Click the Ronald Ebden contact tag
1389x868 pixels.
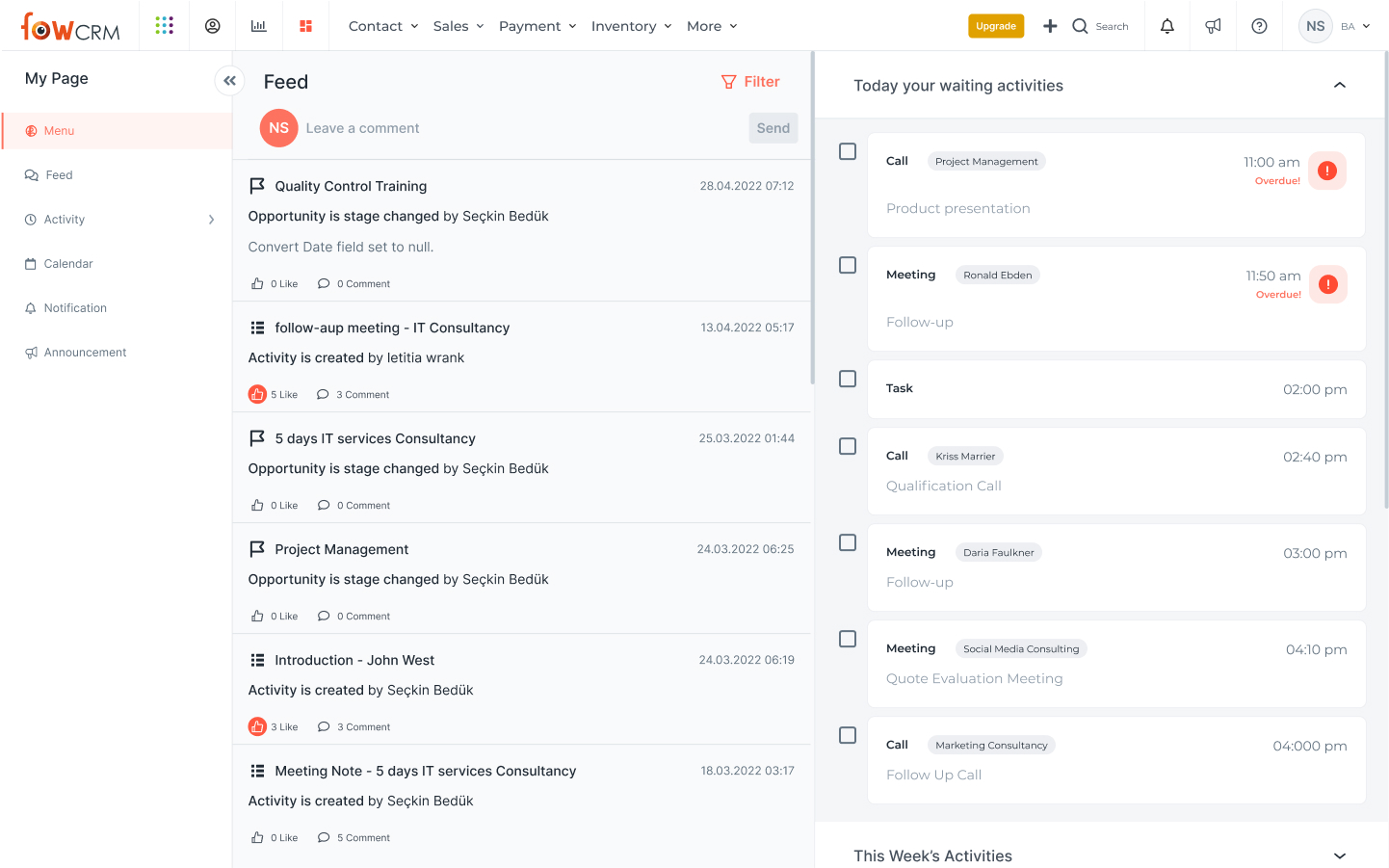pos(997,276)
